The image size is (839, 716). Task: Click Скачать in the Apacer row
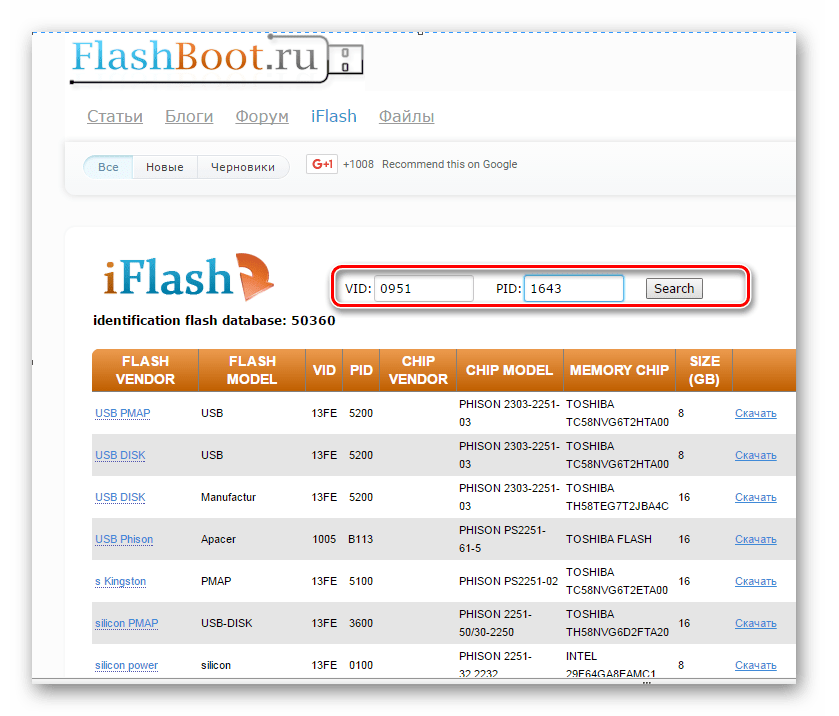[x=756, y=539]
